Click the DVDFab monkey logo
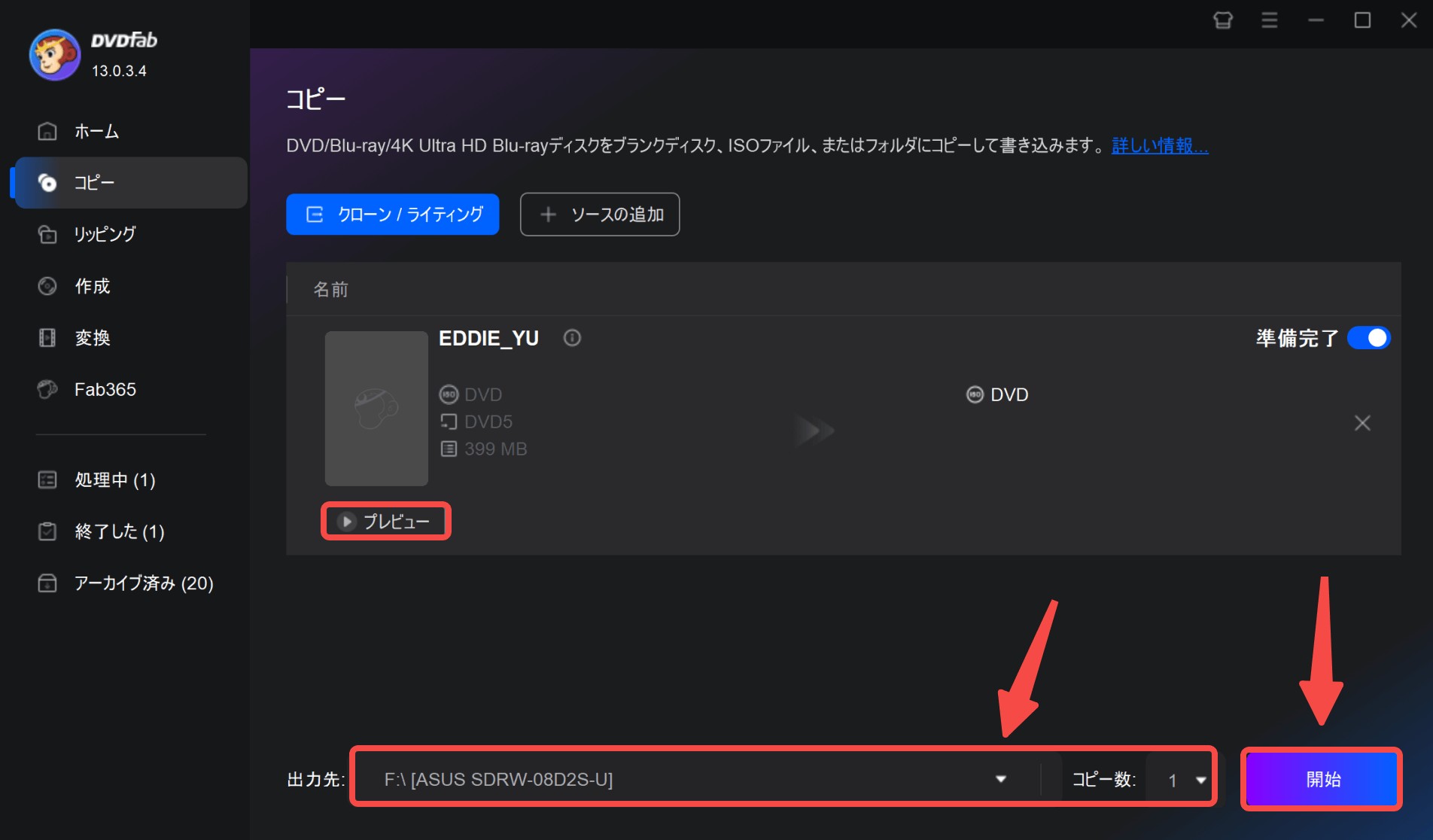This screenshot has height=840, width=1433. 54,54
